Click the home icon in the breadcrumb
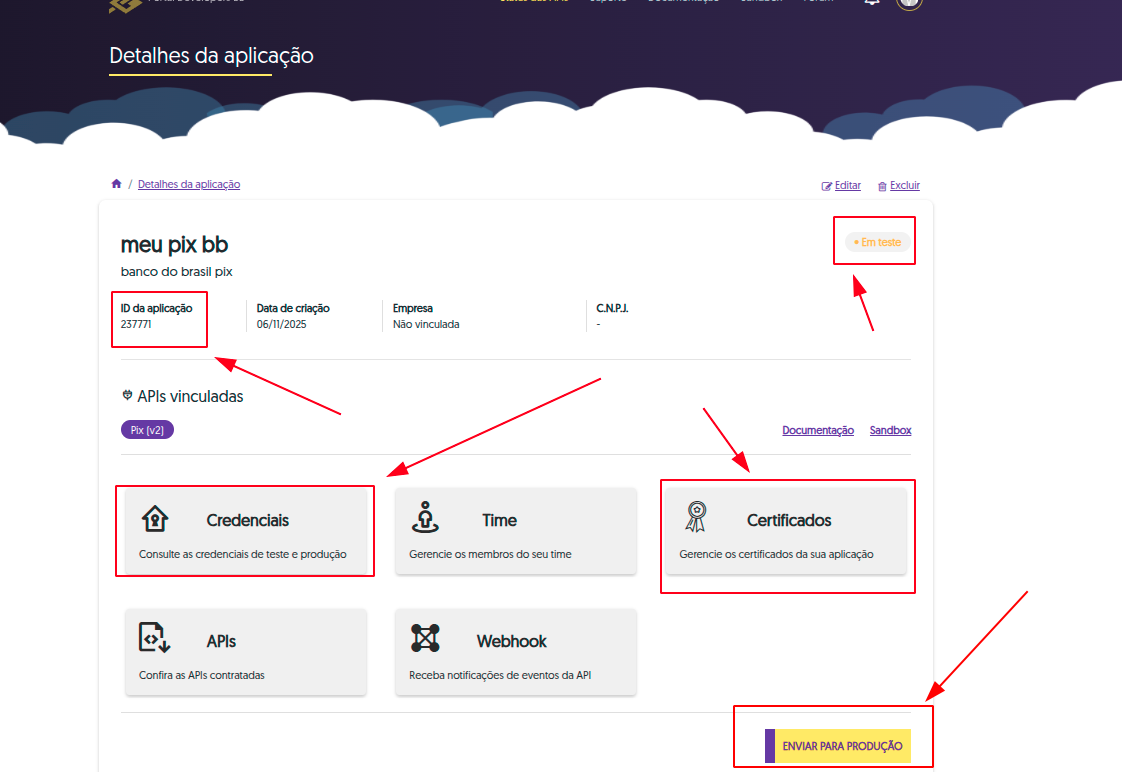Viewport: 1122px width, 772px height. click(116, 184)
